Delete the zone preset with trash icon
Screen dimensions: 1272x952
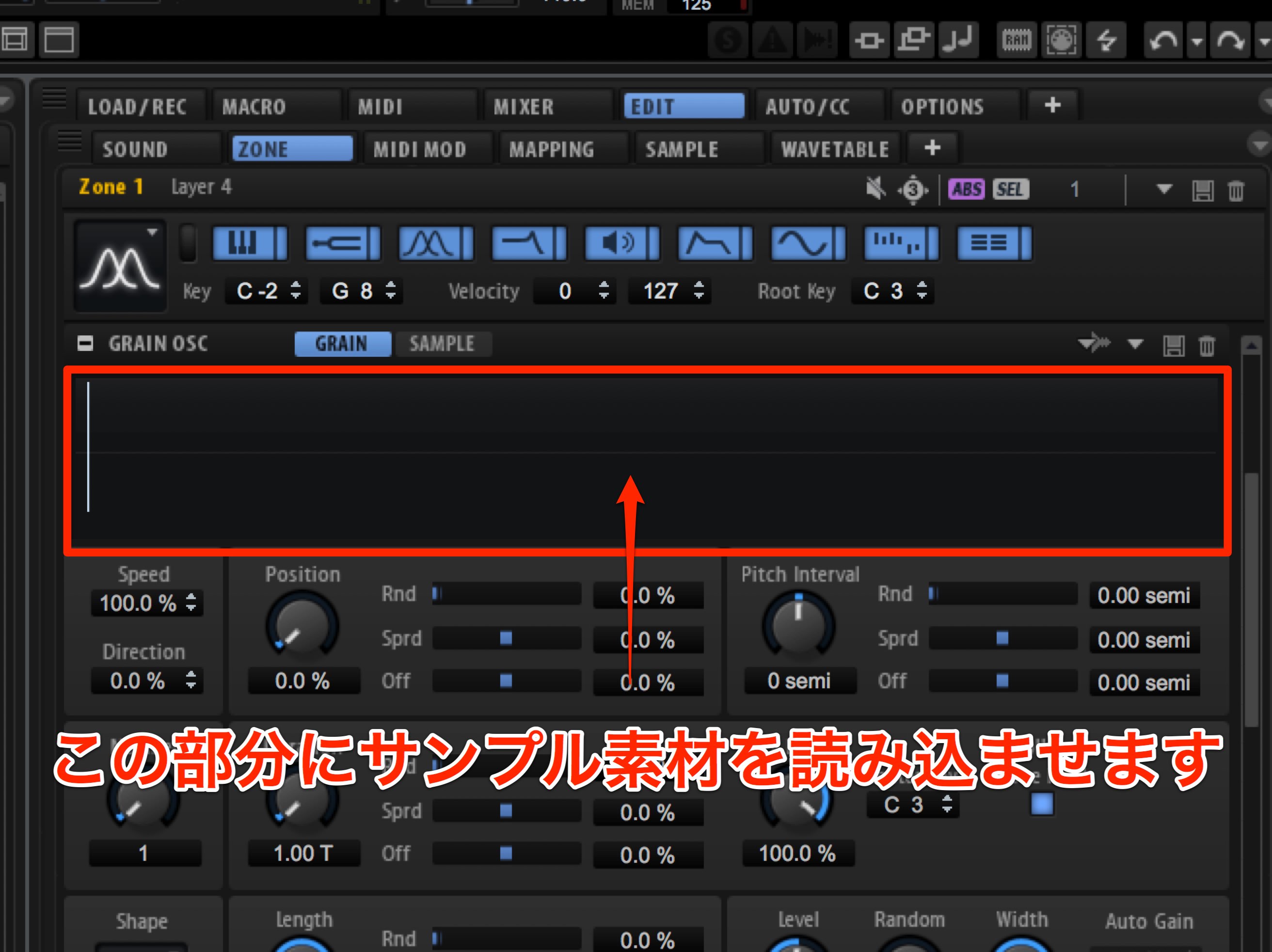click(1236, 190)
